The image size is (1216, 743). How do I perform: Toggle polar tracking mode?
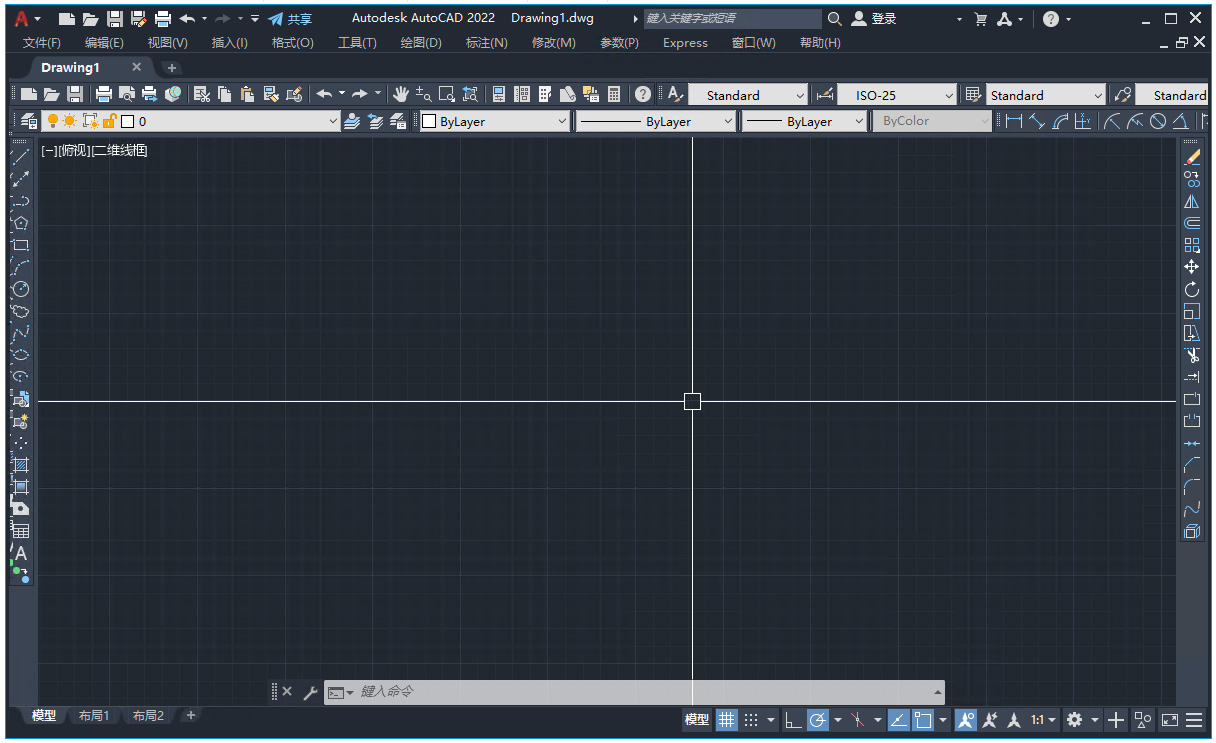pos(817,719)
